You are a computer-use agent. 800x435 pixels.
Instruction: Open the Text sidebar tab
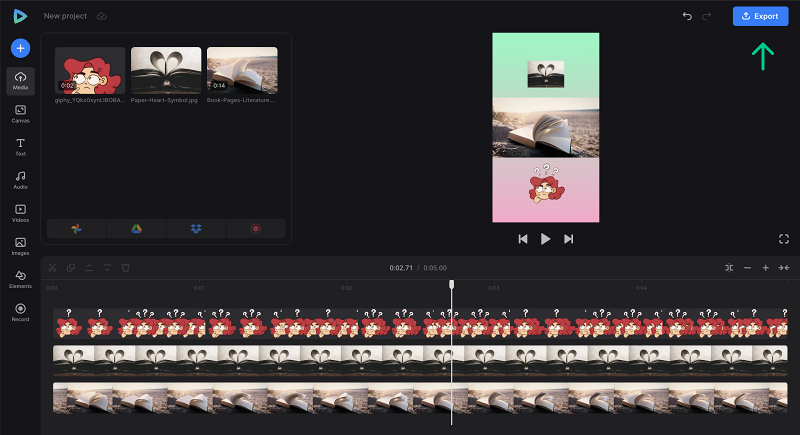pyautogui.click(x=20, y=147)
